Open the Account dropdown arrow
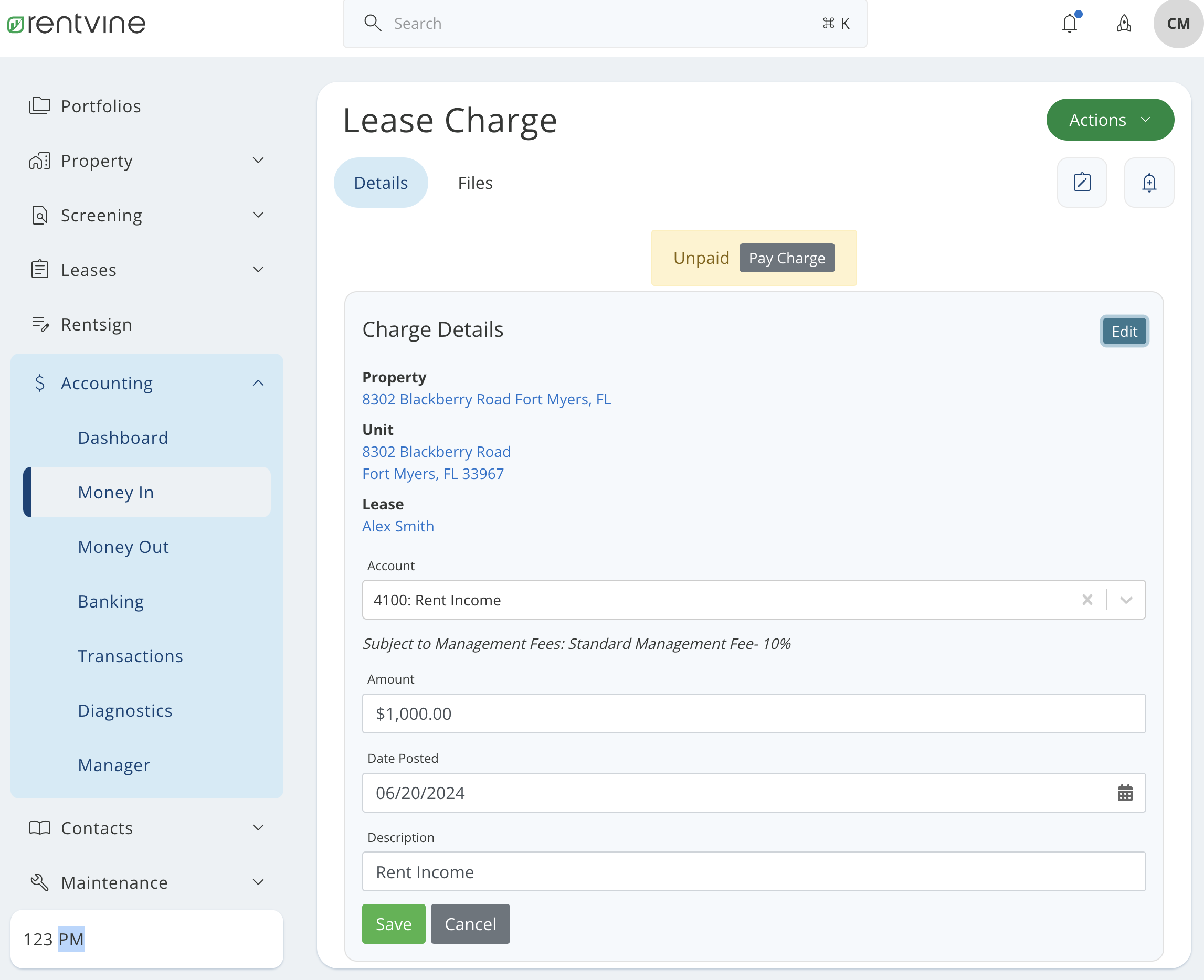Viewport: 1204px width, 980px height. (1126, 600)
